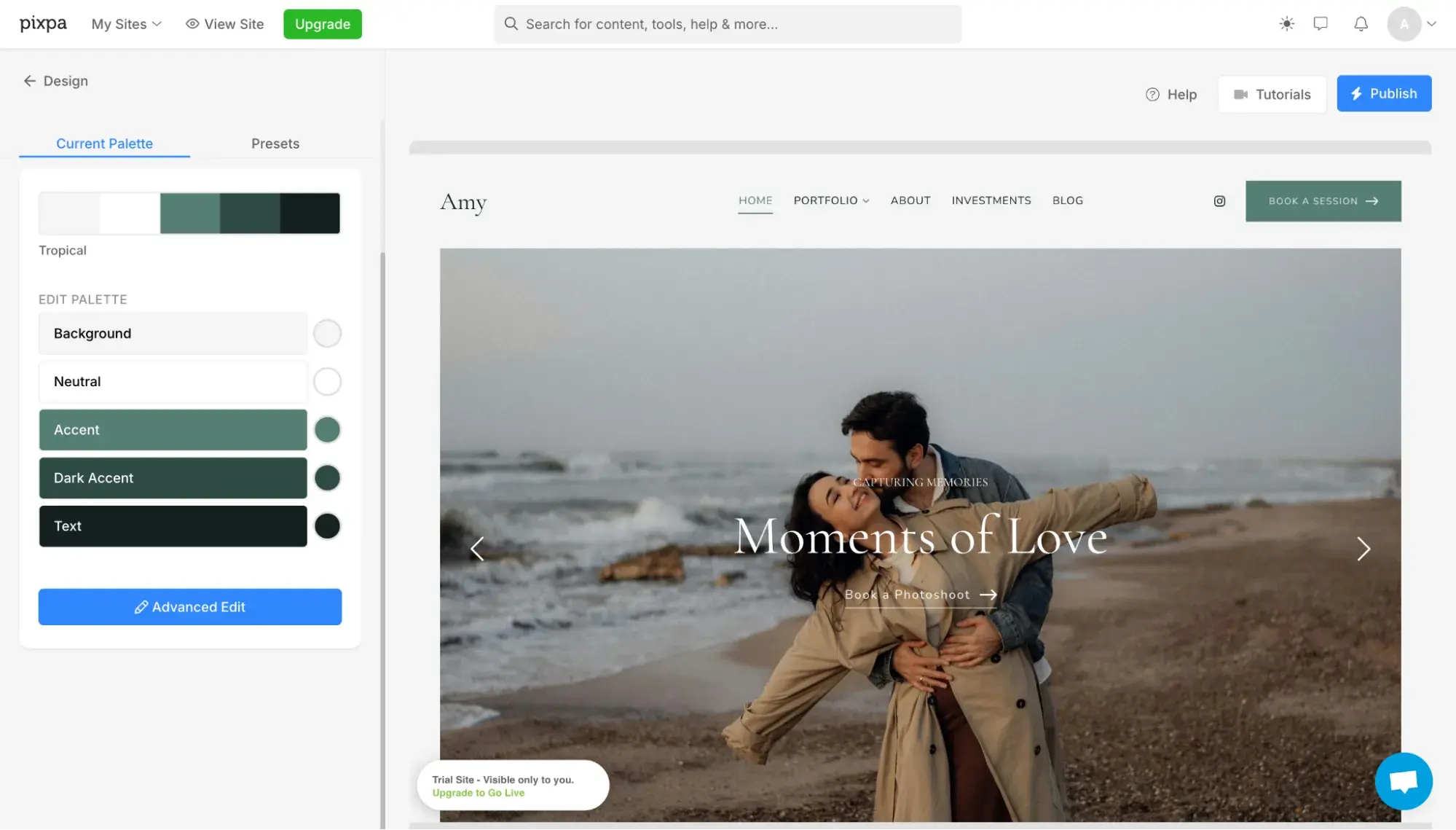The width and height of the screenshot is (1456, 830).
Task: Go back using previous slide arrow
Action: (478, 549)
